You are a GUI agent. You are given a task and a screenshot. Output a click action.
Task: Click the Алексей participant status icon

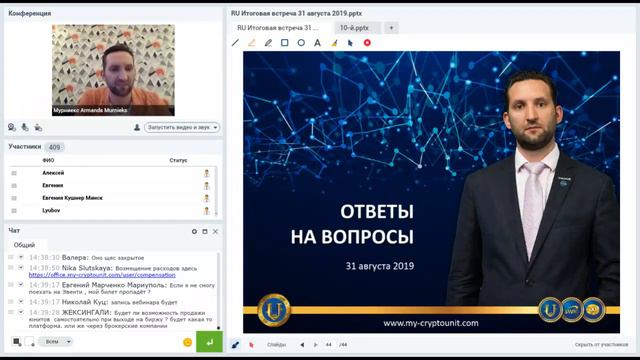pyautogui.click(x=207, y=173)
